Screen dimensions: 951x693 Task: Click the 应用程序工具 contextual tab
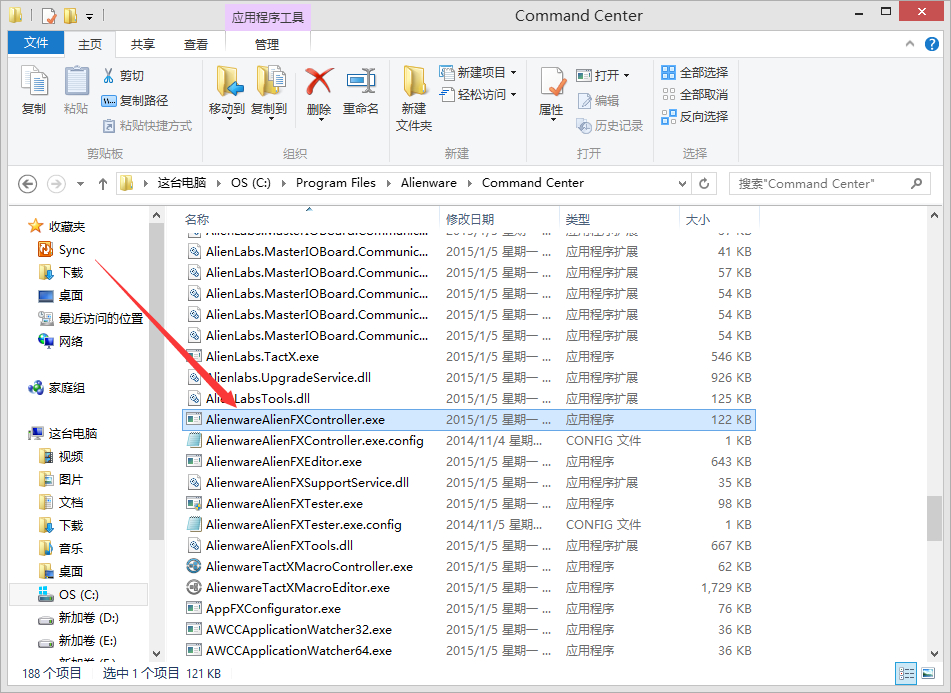tap(267, 17)
